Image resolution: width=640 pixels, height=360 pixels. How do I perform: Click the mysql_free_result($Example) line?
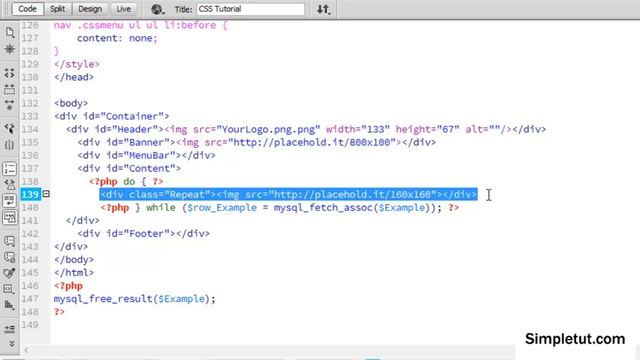tap(135, 299)
